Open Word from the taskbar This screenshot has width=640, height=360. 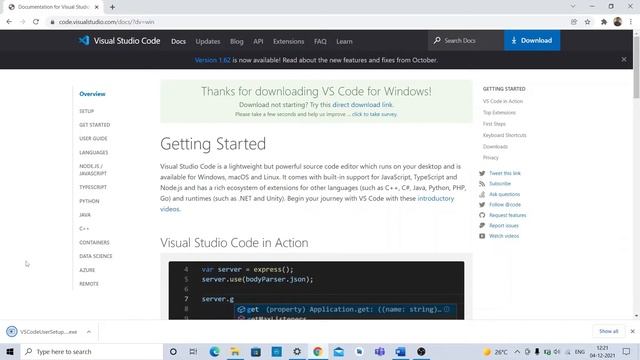click(400, 351)
